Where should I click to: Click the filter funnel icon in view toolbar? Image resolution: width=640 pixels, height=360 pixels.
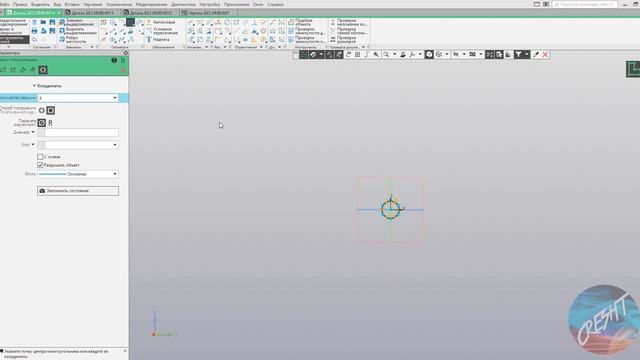click(x=518, y=54)
